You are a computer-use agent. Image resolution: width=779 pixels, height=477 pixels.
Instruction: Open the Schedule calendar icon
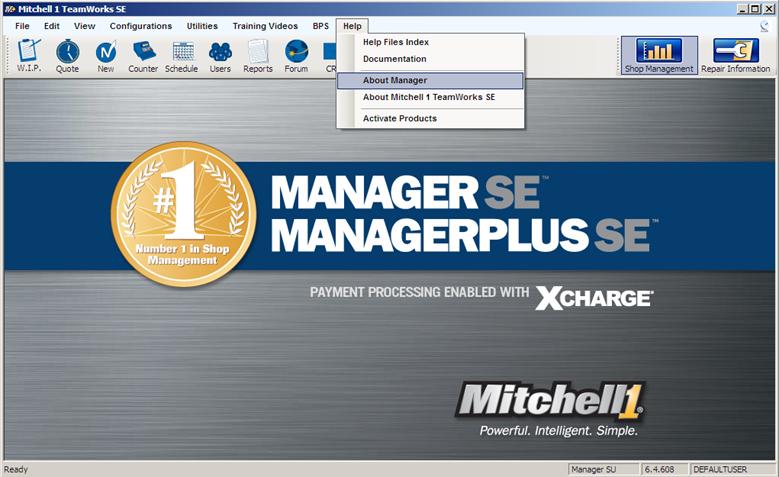pos(181,55)
